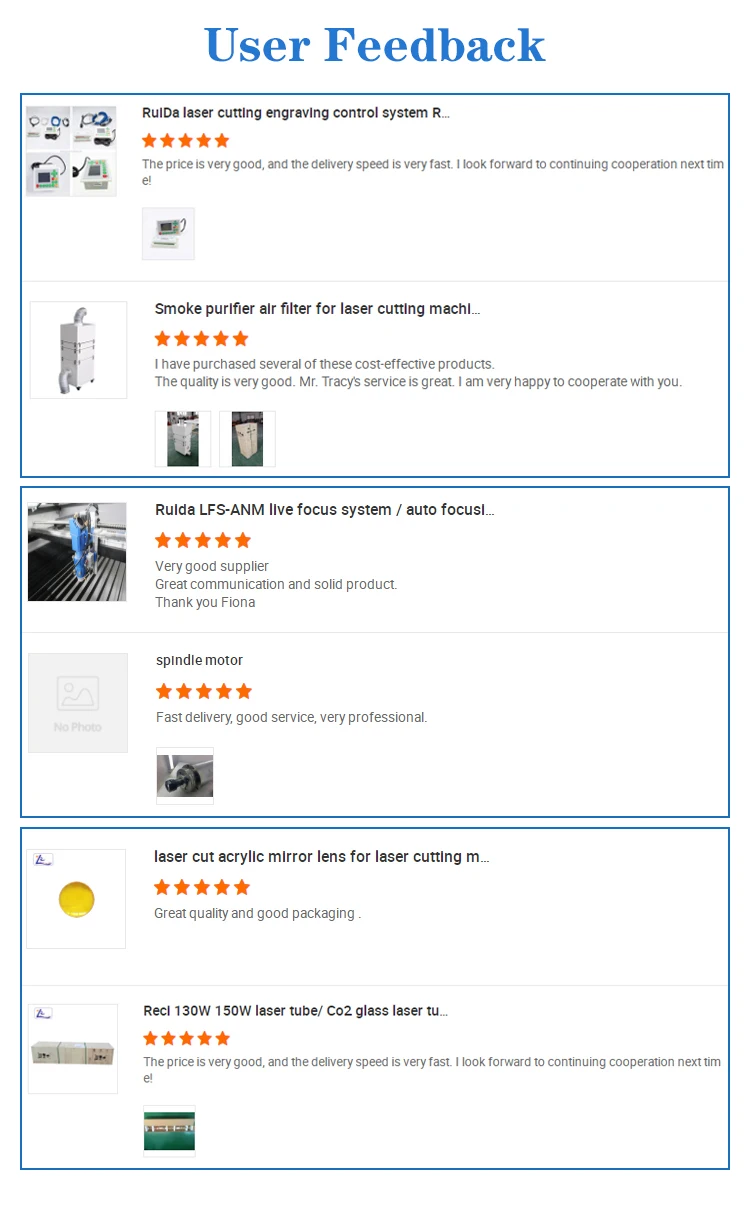Open Smoke purifier air filter review title
Viewport: 750px width, 1205px height.
pyautogui.click(x=317, y=309)
